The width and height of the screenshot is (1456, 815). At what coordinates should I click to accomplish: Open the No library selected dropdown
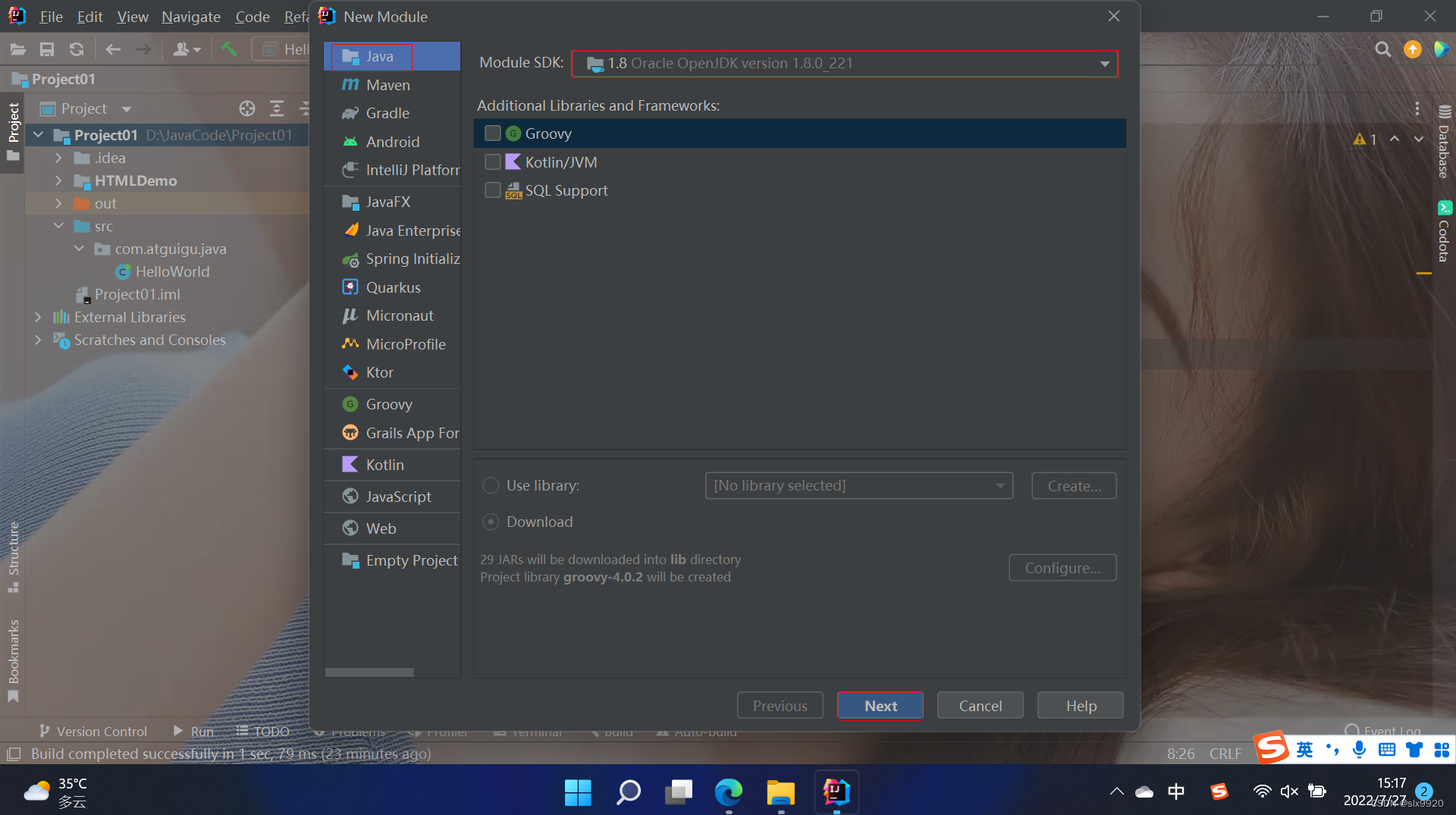pyautogui.click(x=859, y=485)
